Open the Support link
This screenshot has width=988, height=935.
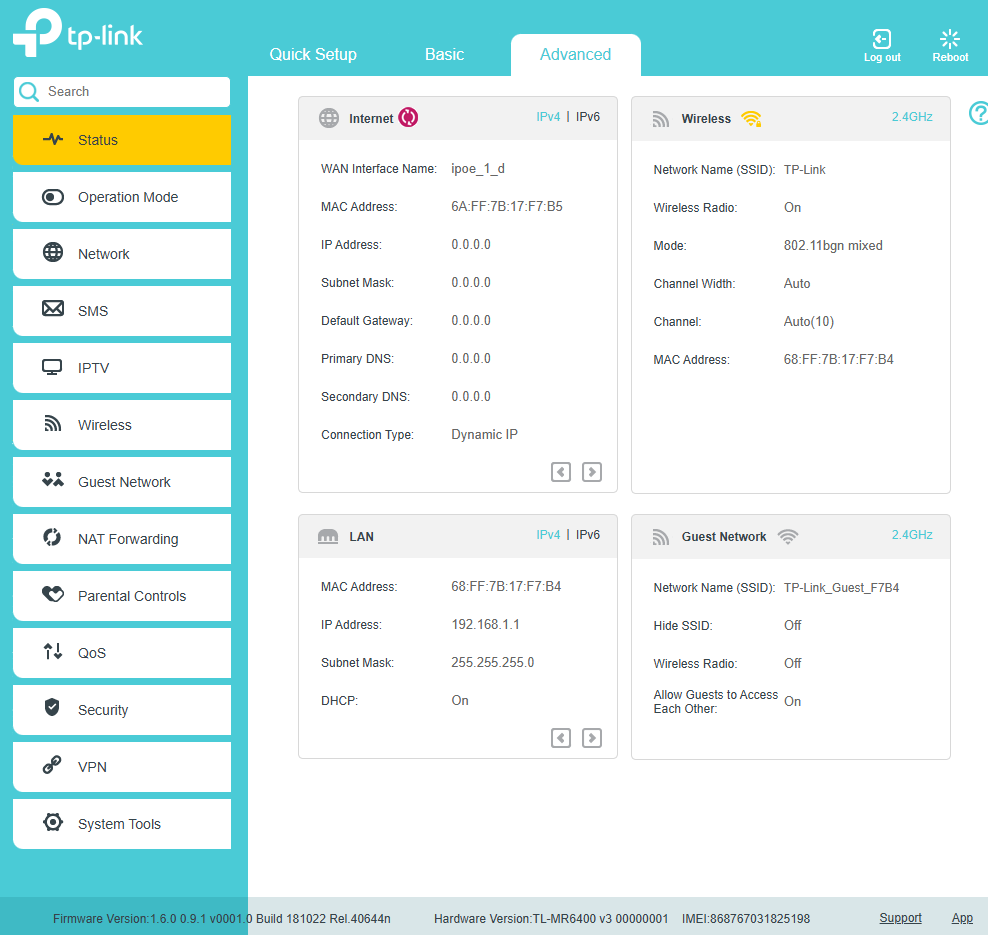tap(900, 918)
